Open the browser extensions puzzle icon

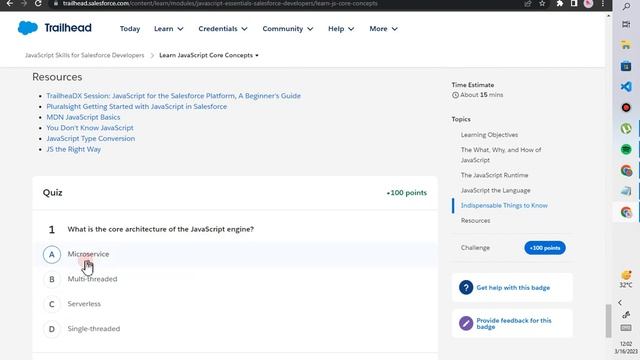560,3
